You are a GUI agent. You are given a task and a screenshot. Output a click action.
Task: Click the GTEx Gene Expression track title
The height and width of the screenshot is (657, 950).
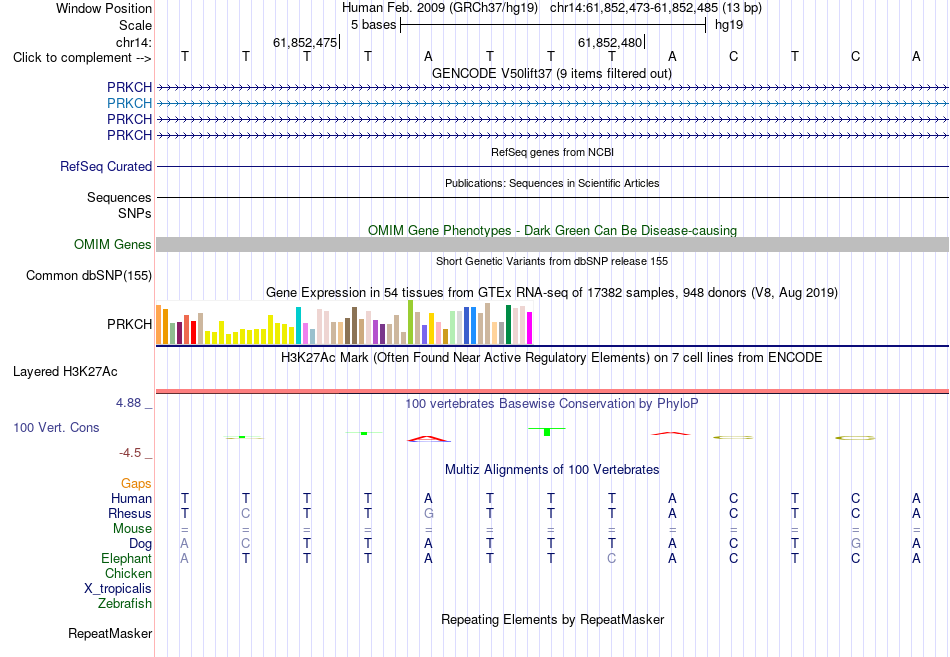coord(552,293)
